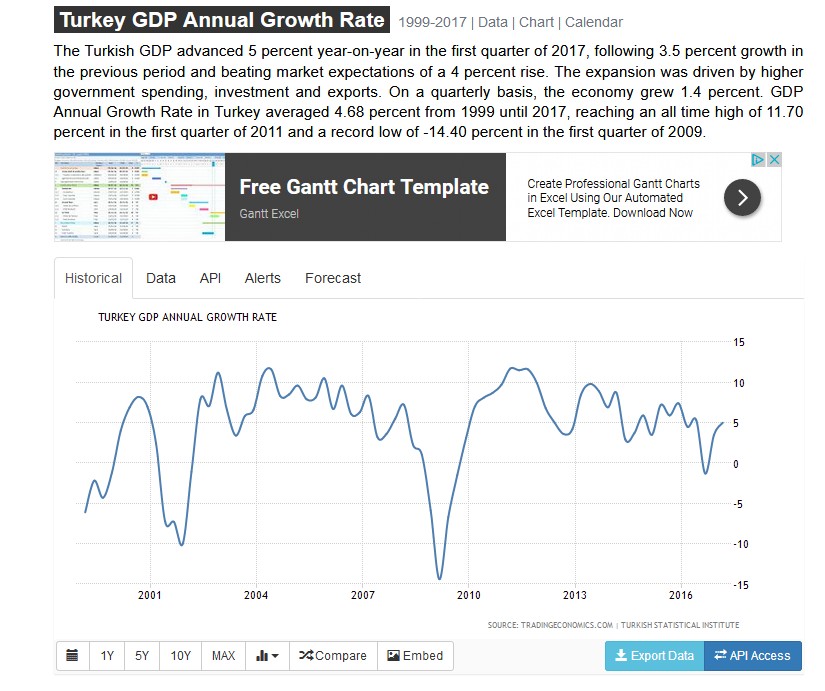Select the 1Y time range
825x691 pixels.
point(107,656)
